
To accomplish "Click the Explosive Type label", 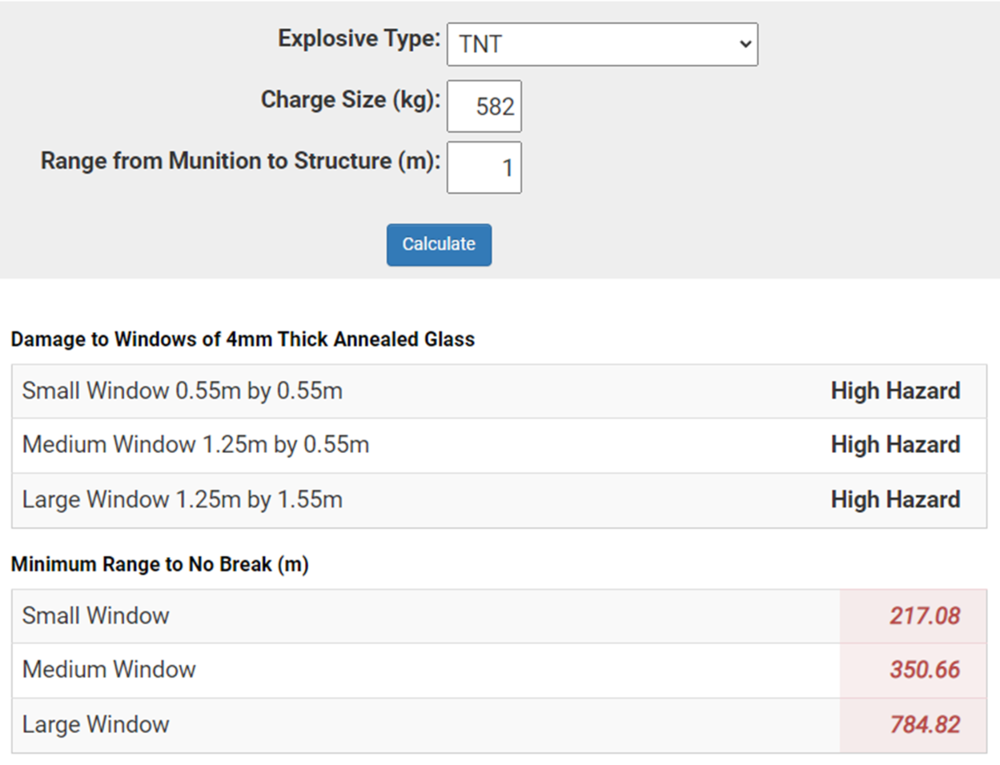I will 359,39.
